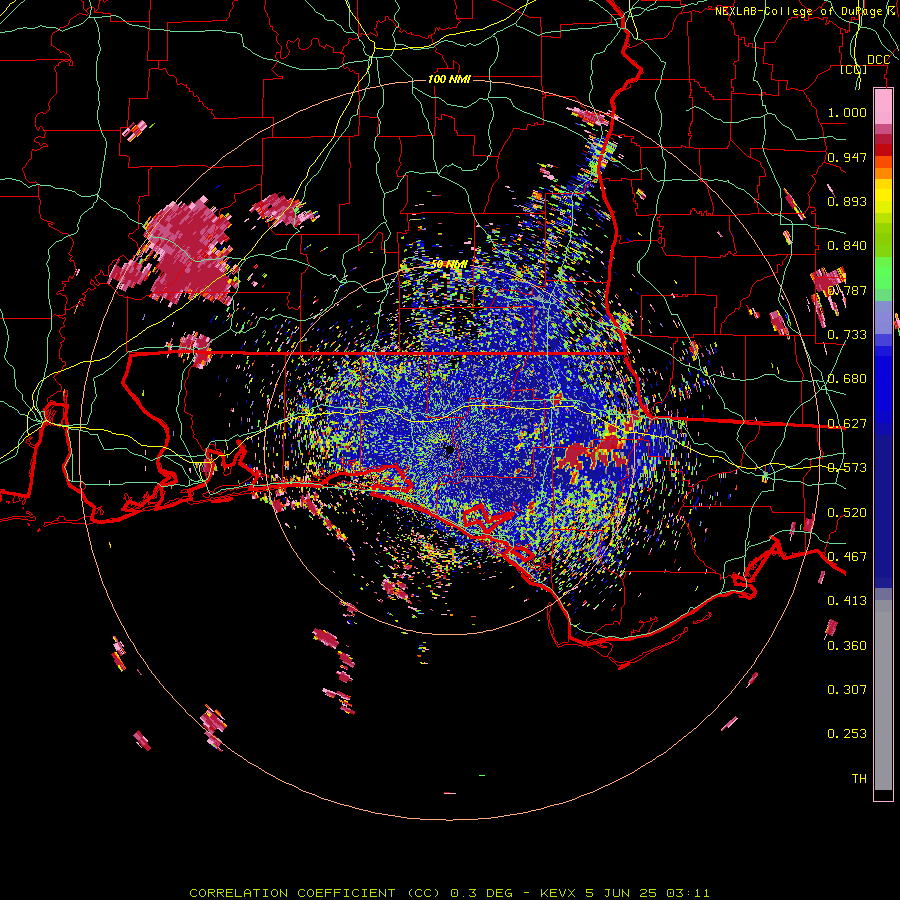Click the 0.307 legend value
The image size is (900, 900).
pyautogui.click(x=847, y=690)
